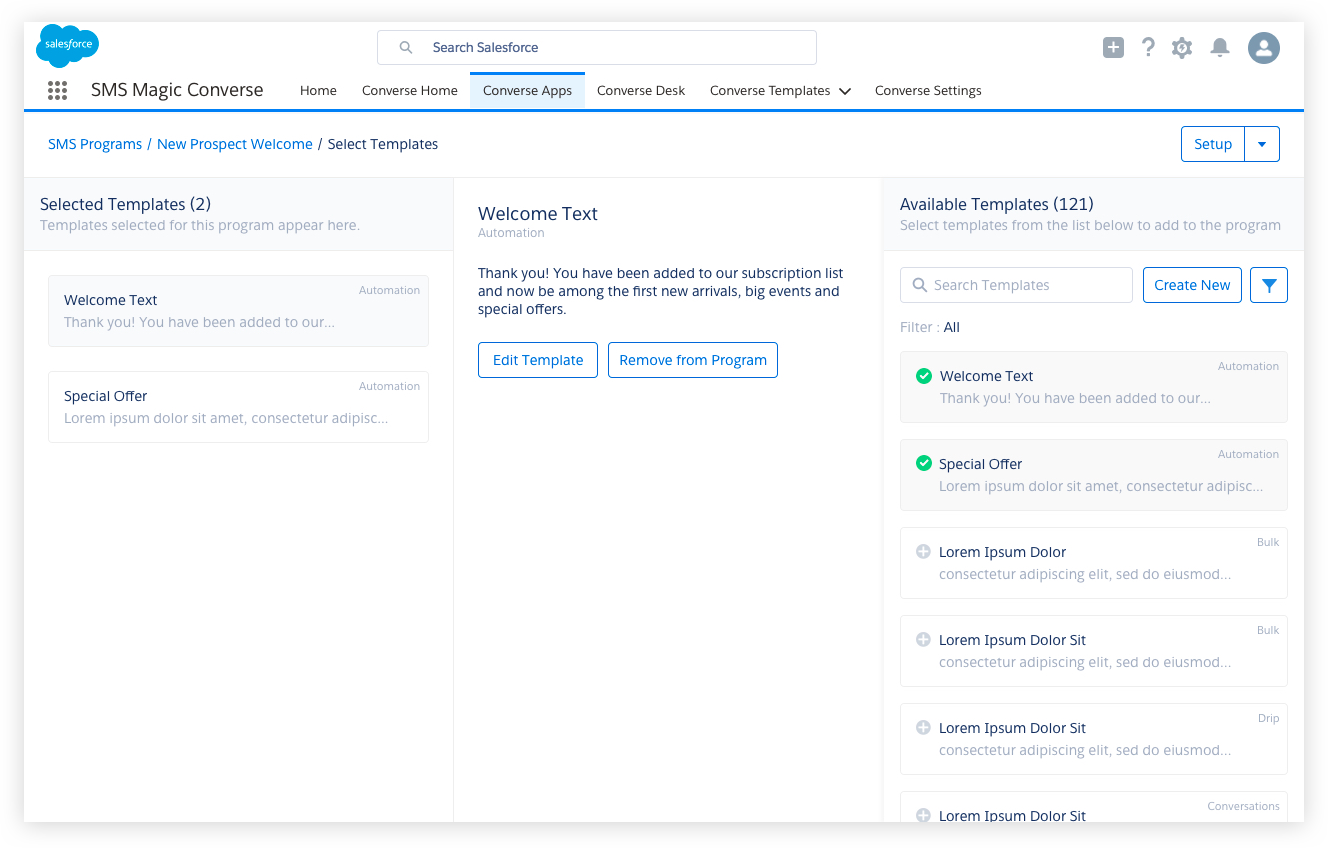Switch to the Converse Desk tab

pyautogui.click(x=641, y=90)
